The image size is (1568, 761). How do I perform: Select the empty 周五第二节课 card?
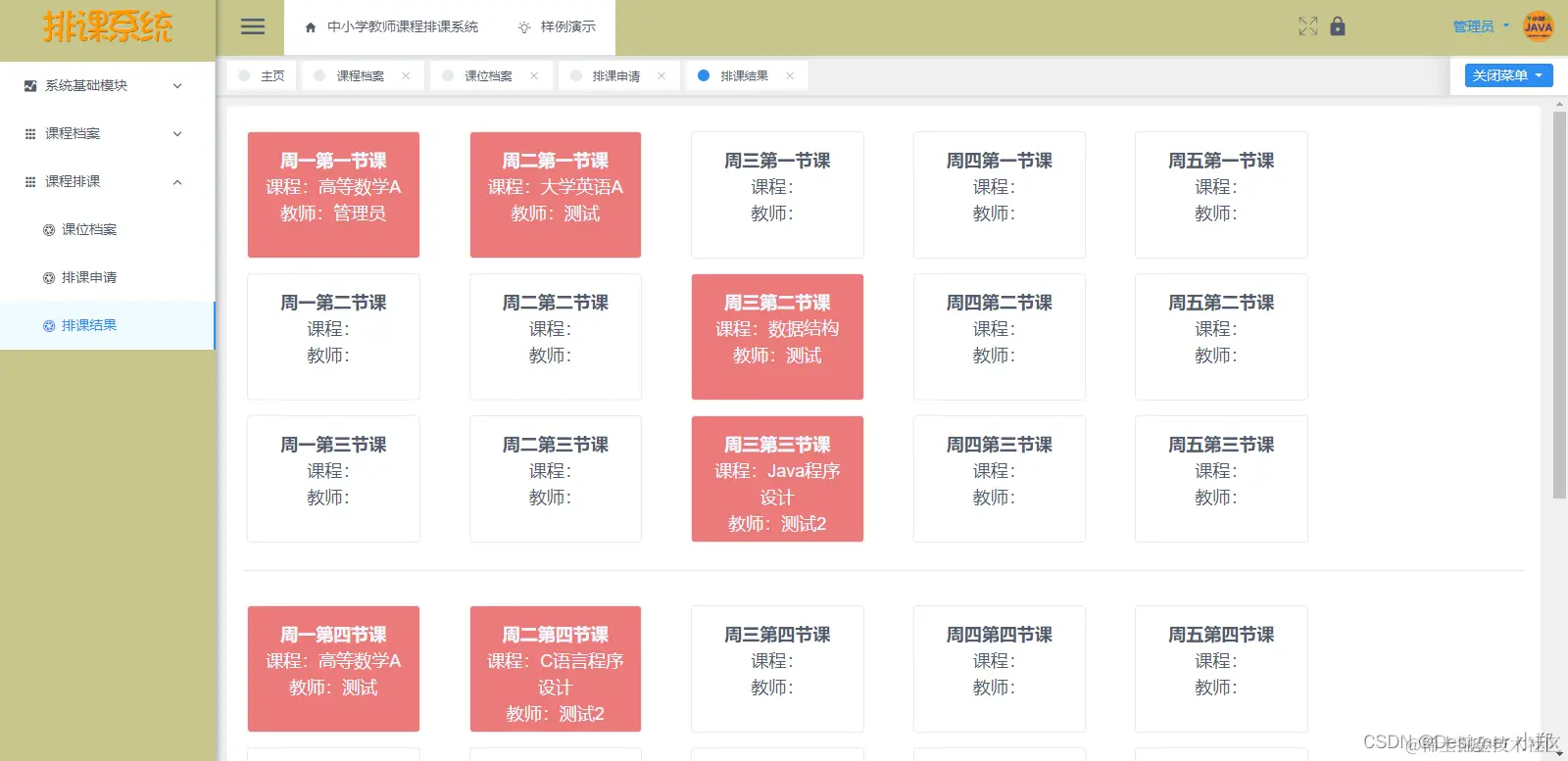[1221, 337]
